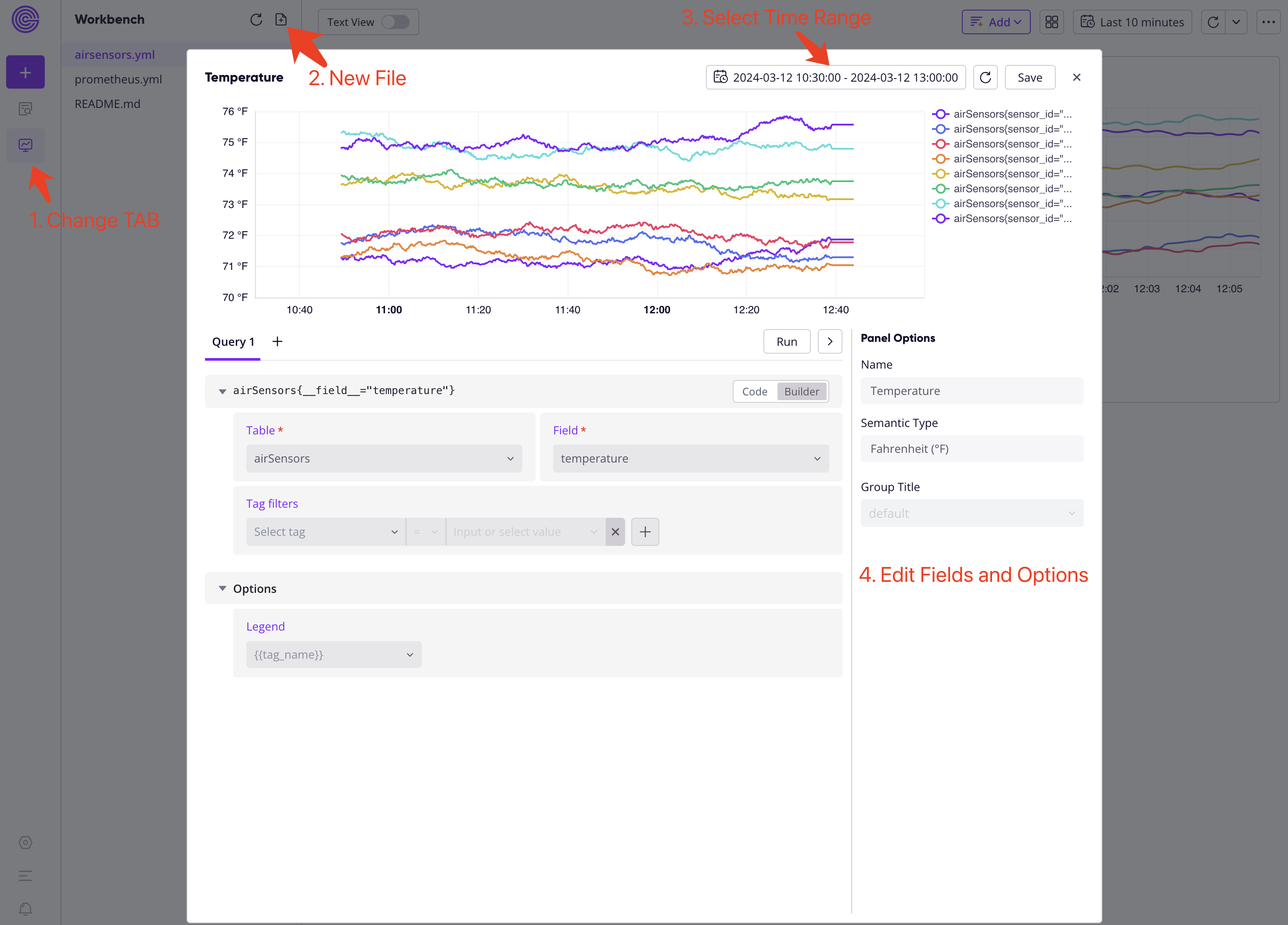Click the airSensors query expression text
Screen dimensions: 1288x925
click(344, 391)
